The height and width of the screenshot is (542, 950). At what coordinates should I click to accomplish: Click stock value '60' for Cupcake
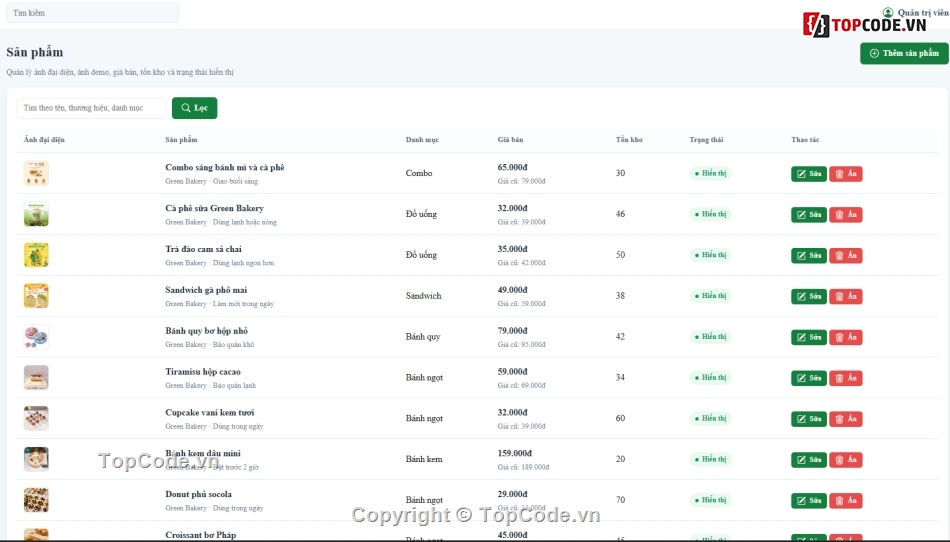620,418
